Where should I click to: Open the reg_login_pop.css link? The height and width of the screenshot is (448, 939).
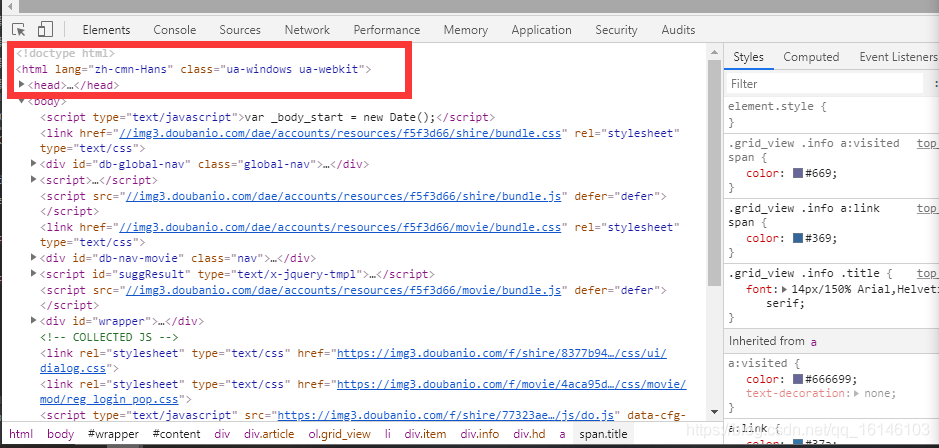pyautogui.click(x=511, y=384)
